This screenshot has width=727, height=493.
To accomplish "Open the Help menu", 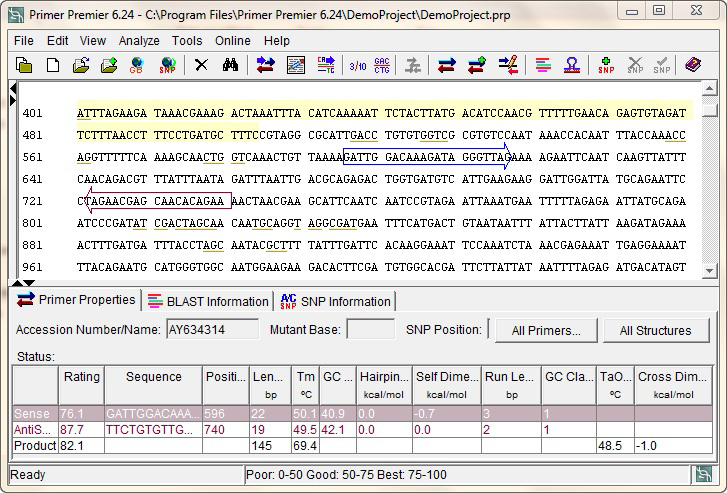I will (x=277, y=41).
